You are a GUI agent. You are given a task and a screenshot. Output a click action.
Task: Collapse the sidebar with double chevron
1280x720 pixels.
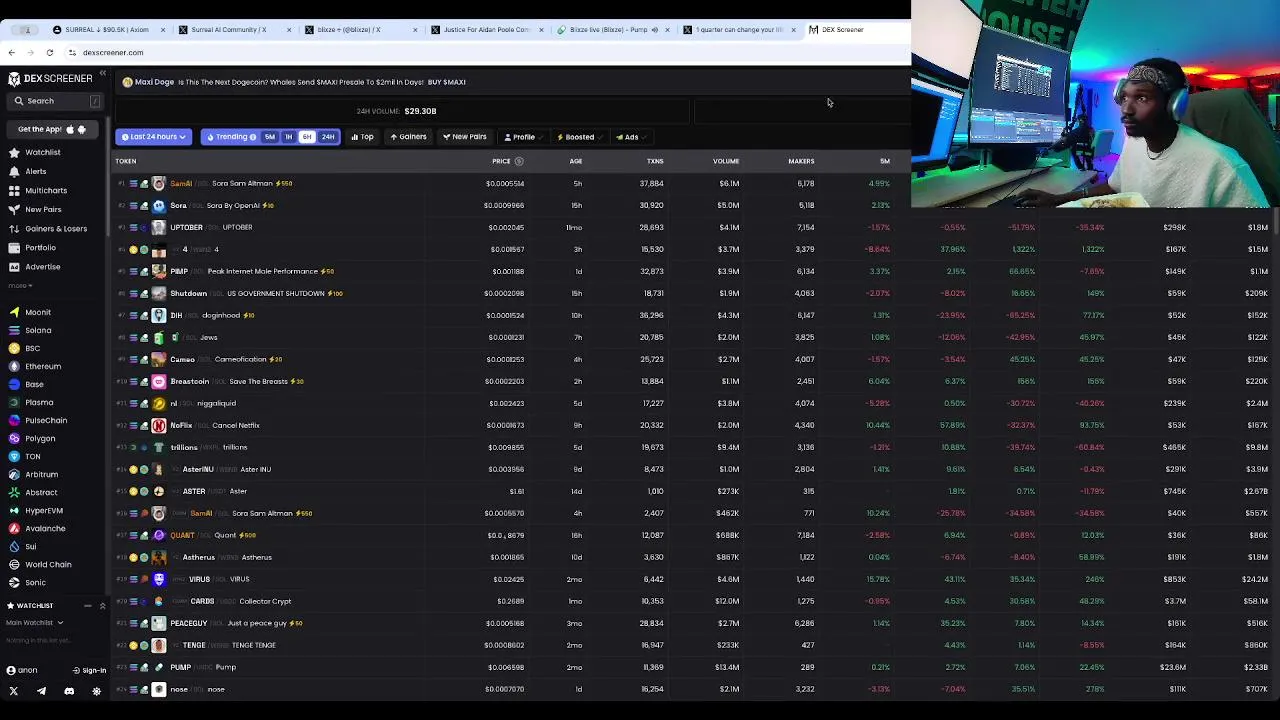[x=102, y=74]
